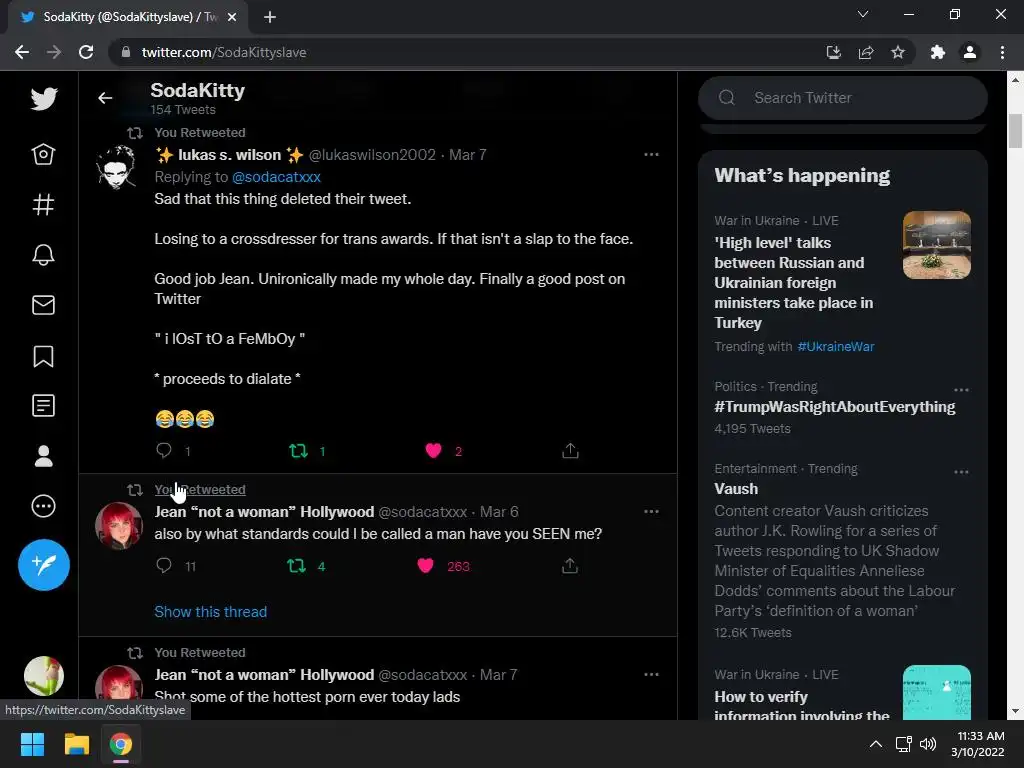Click the blue compose Tweet button
The image size is (1024, 768).
pyautogui.click(x=44, y=565)
